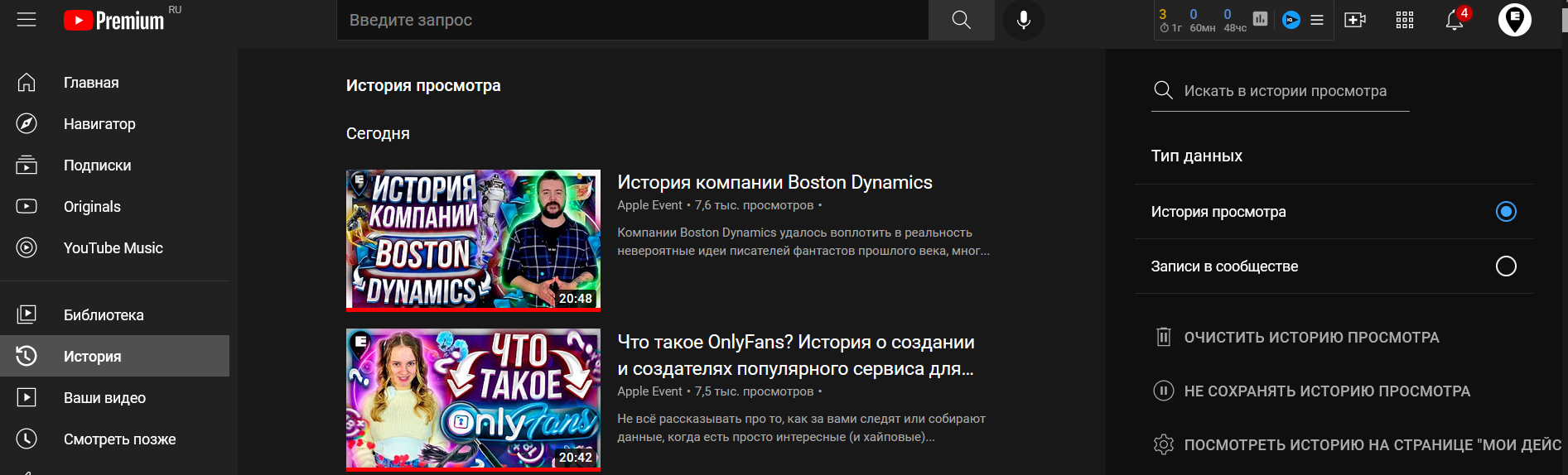
Task: Activate voice search microphone
Action: (x=1024, y=20)
